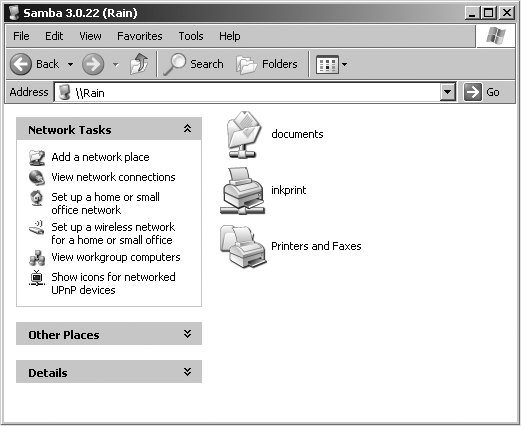Click the Views grid icon

(327, 64)
